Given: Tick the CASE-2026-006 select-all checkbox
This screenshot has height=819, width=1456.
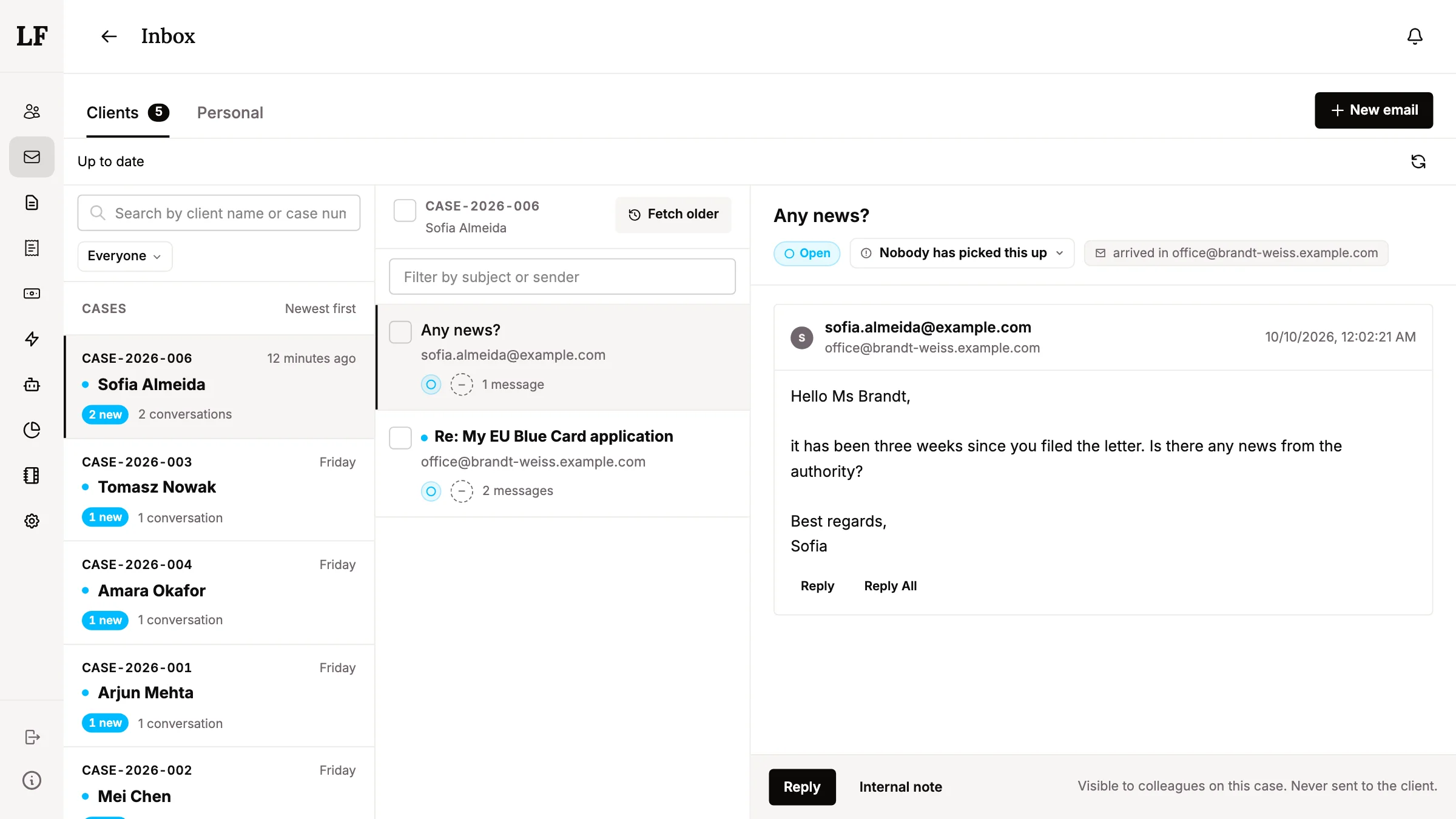Looking at the screenshot, I should [x=405, y=211].
